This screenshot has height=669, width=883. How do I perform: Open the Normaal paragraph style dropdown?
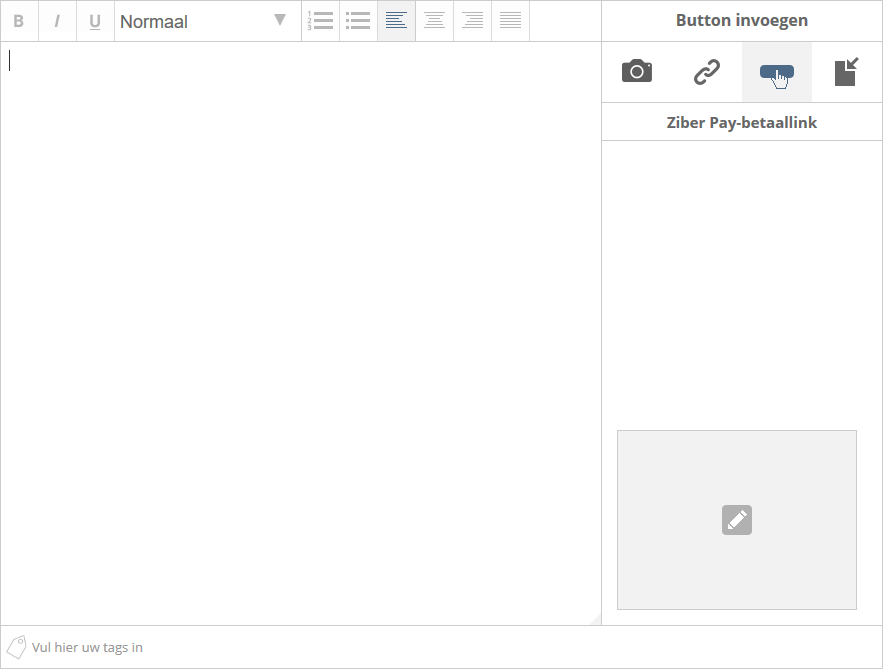(208, 21)
